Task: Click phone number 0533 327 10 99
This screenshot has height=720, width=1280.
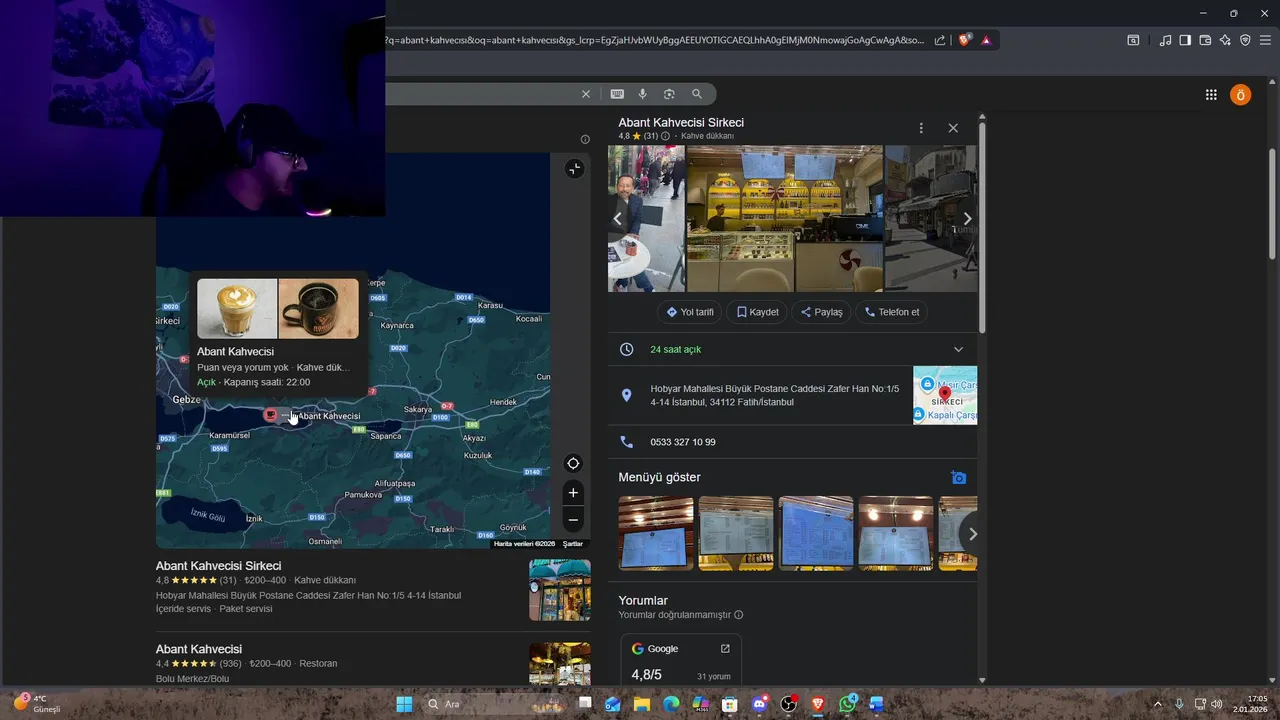Action: point(683,442)
